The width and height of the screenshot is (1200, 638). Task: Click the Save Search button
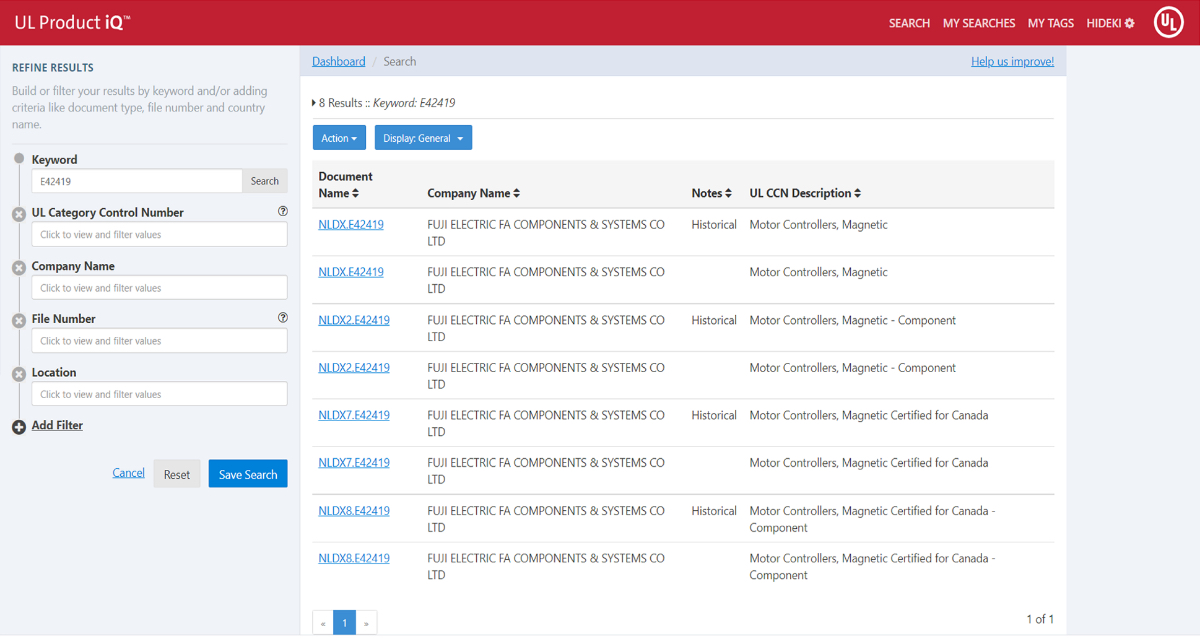[x=248, y=474]
